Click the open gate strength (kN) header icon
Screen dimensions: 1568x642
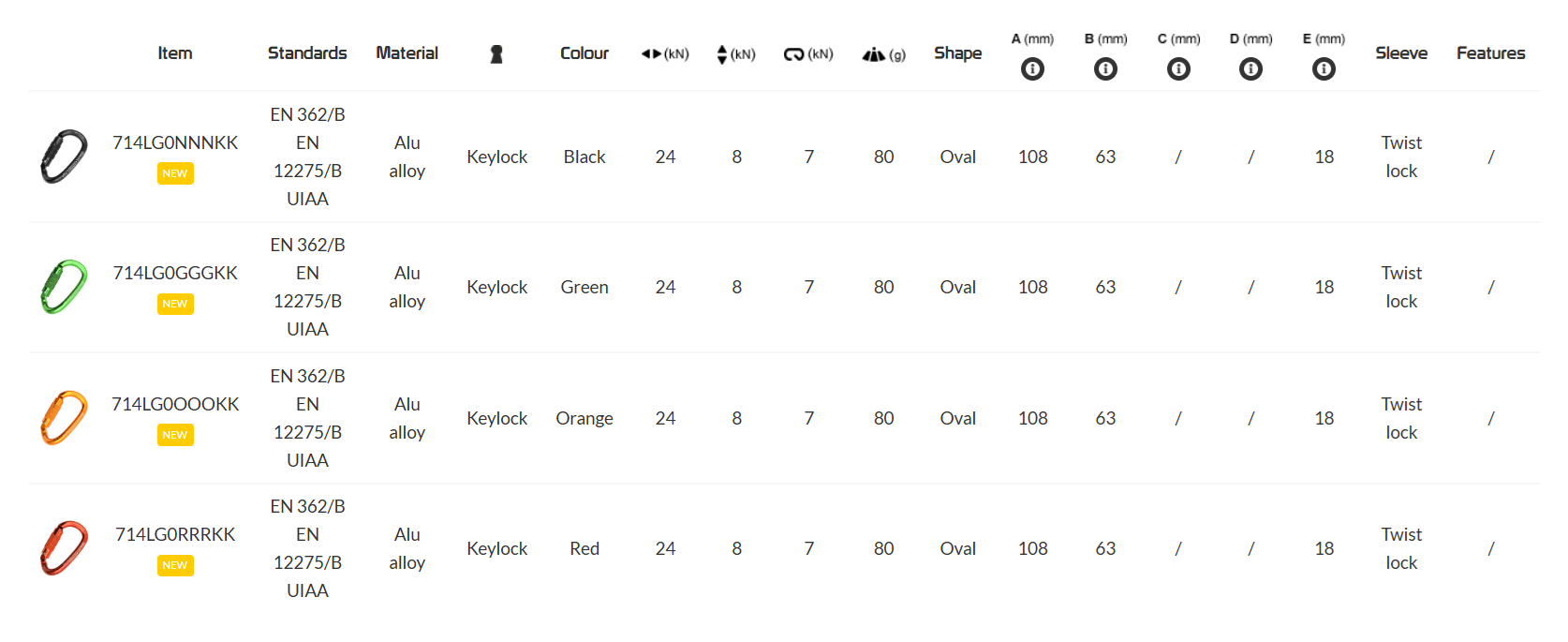[x=793, y=54]
